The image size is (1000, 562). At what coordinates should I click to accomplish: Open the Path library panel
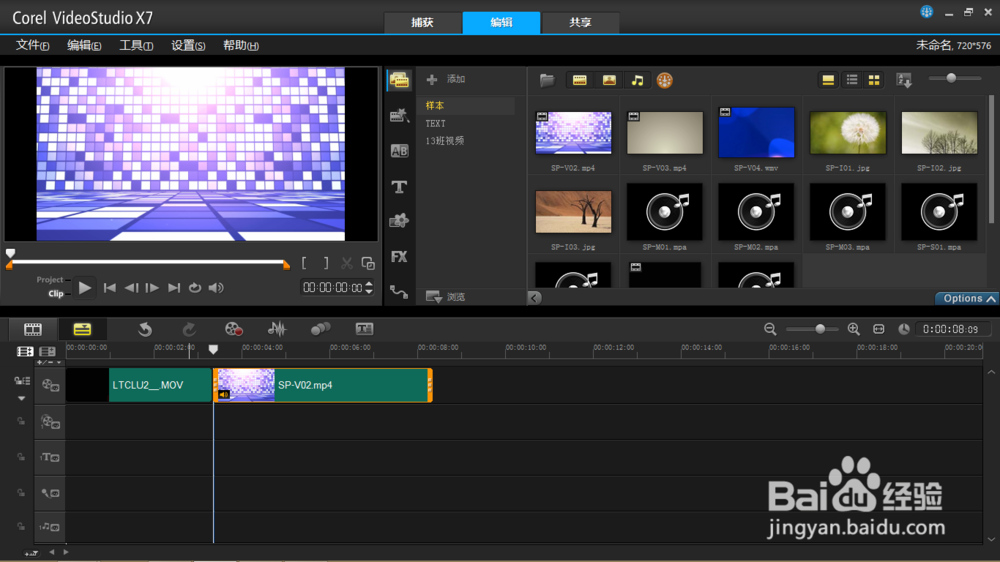[x=399, y=292]
